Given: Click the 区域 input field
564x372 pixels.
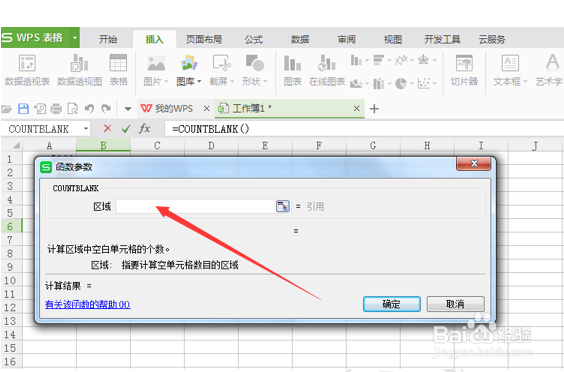Looking at the screenshot, I should (196, 206).
